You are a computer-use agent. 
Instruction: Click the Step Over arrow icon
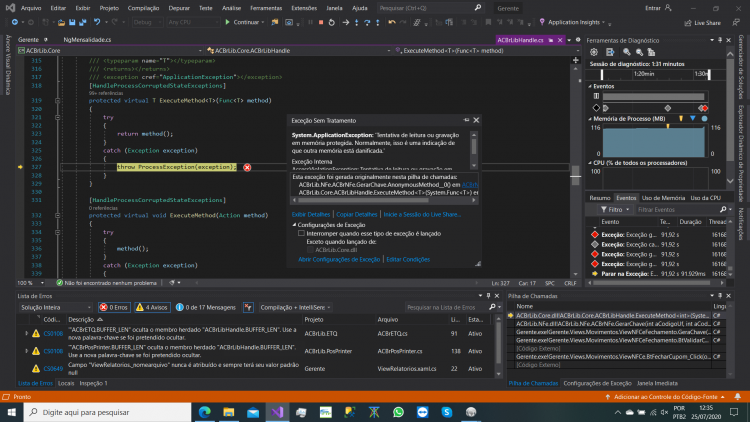coord(367,22)
